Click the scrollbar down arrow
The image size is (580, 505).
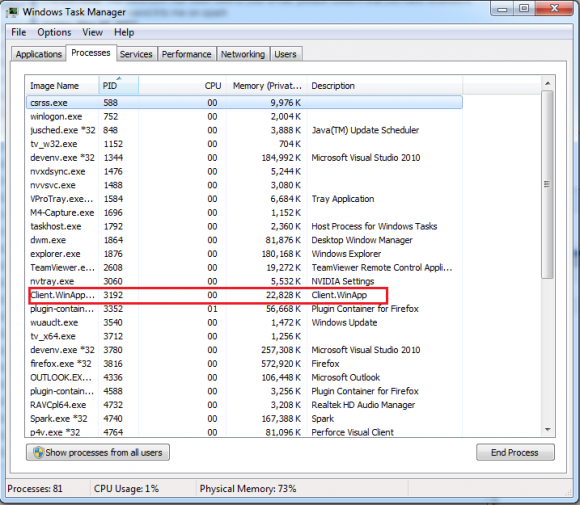548,430
